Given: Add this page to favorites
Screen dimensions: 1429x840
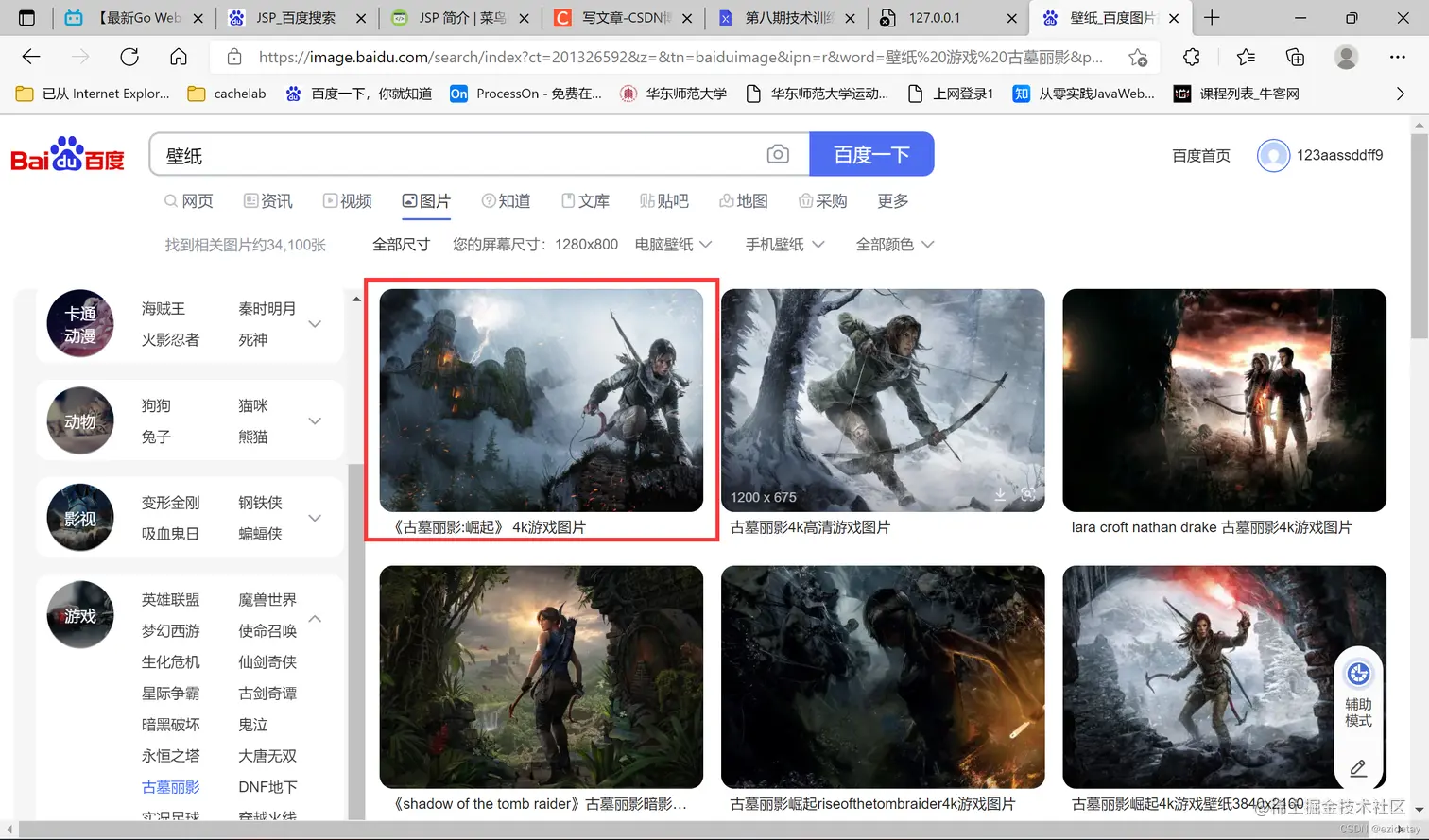Looking at the screenshot, I should tap(1139, 58).
